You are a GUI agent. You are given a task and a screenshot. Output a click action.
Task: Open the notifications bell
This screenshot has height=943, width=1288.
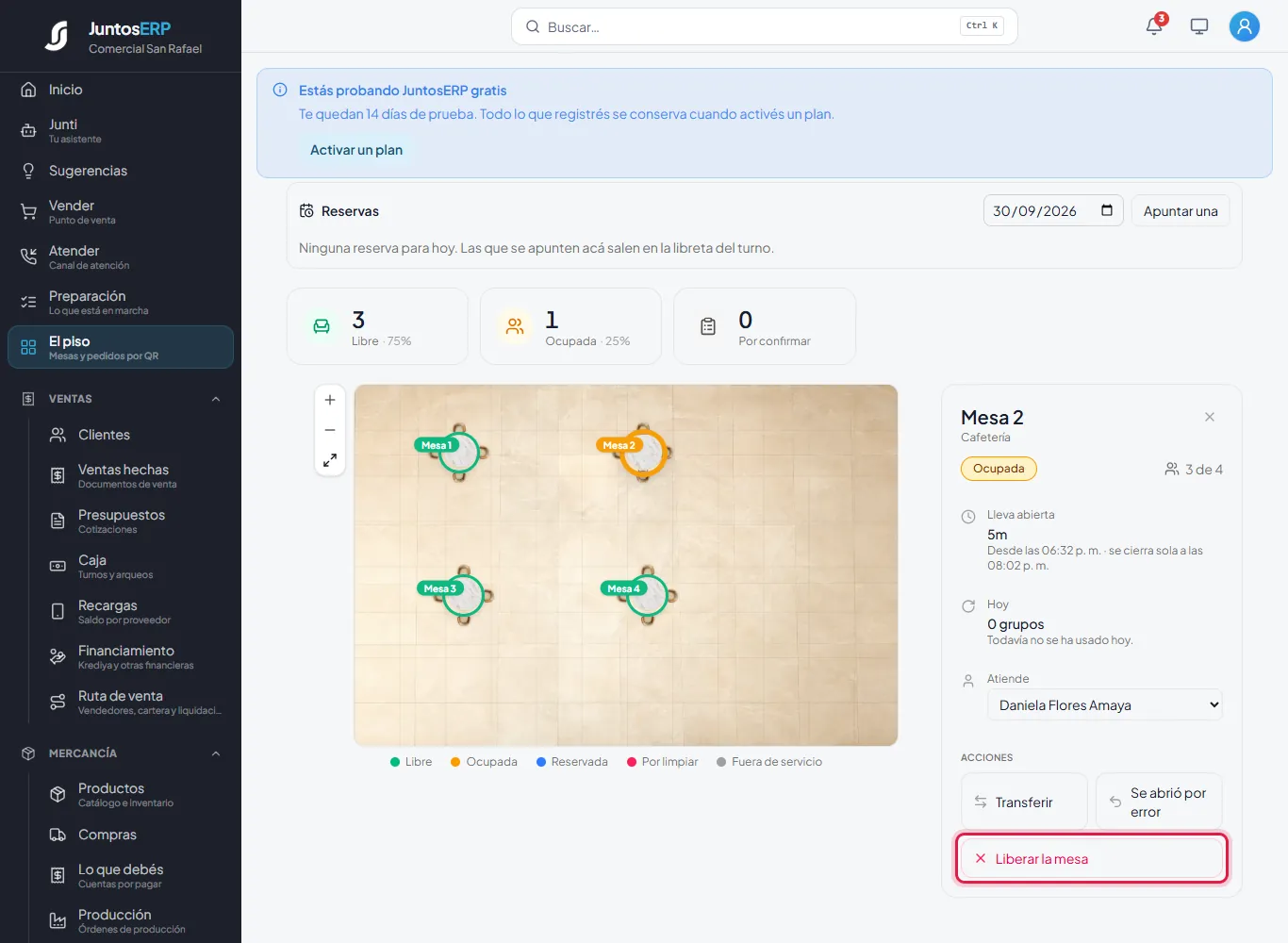pos(1154,26)
